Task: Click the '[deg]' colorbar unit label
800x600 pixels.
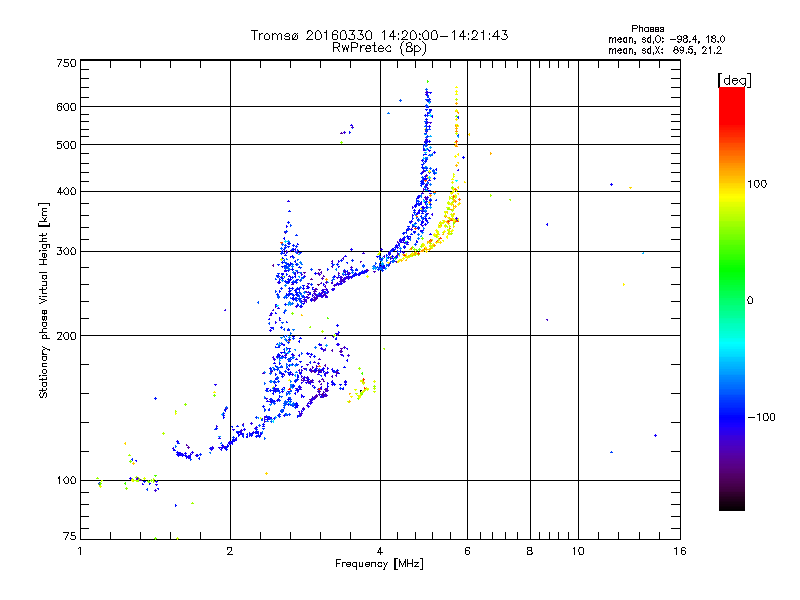Action: tap(734, 80)
